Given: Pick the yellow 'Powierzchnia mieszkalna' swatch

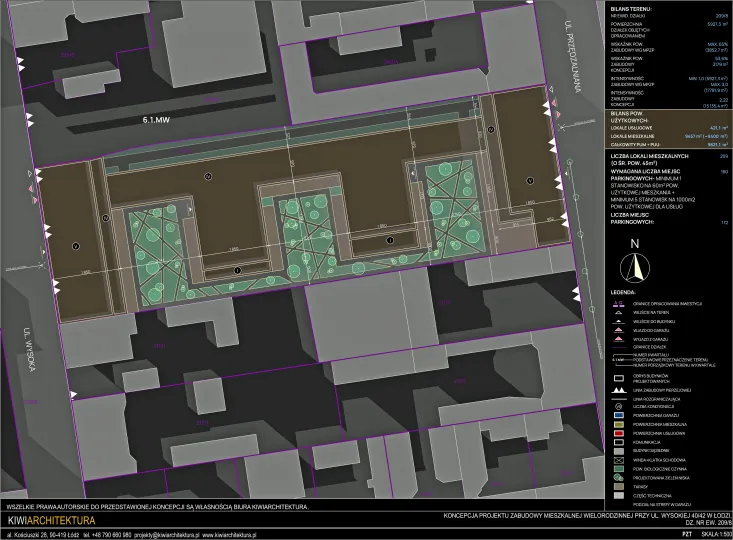Looking at the screenshot, I should (619, 425).
